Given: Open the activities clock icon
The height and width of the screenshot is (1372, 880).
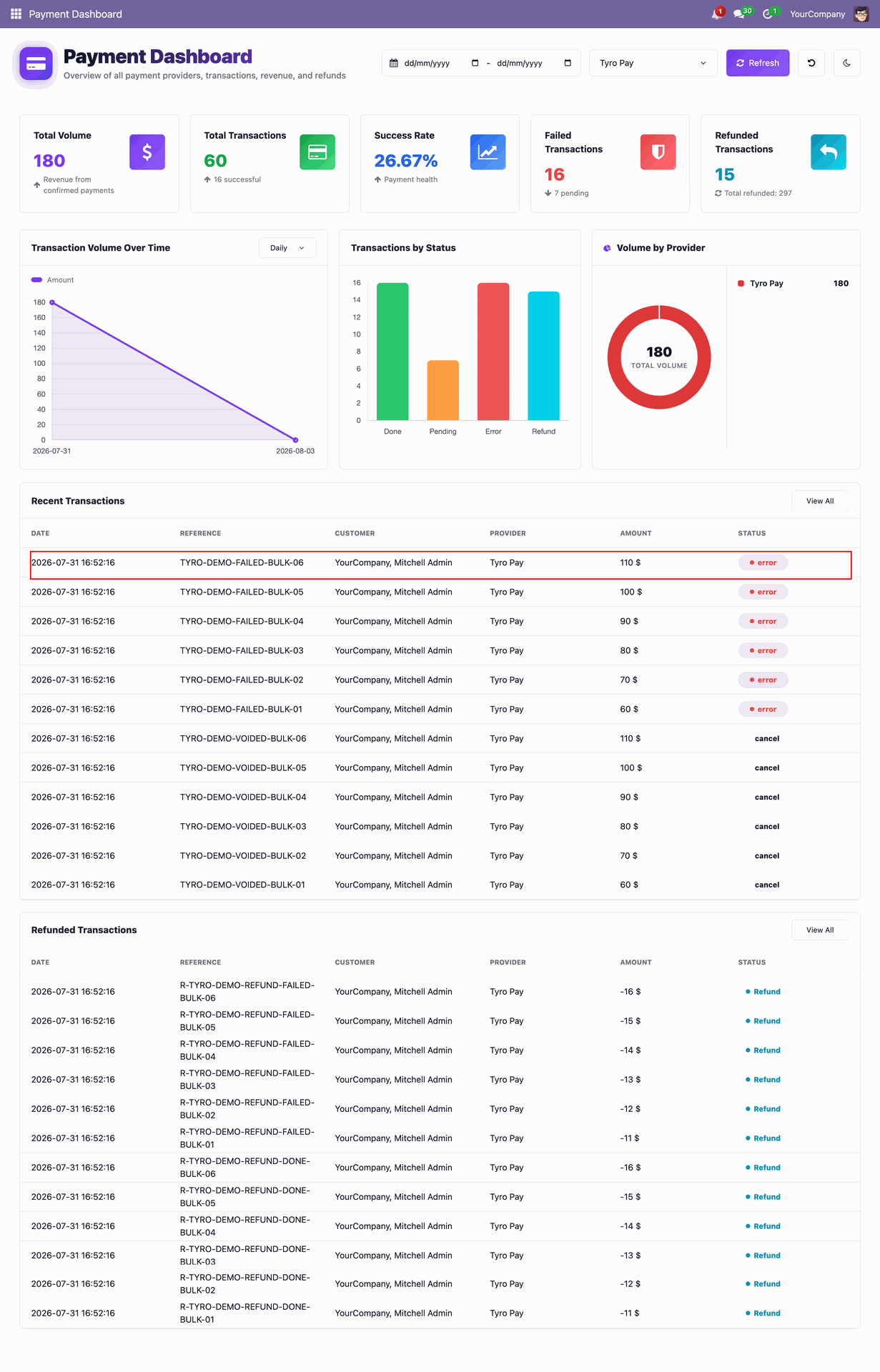Looking at the screenshot, I should (x=768, y=14).
